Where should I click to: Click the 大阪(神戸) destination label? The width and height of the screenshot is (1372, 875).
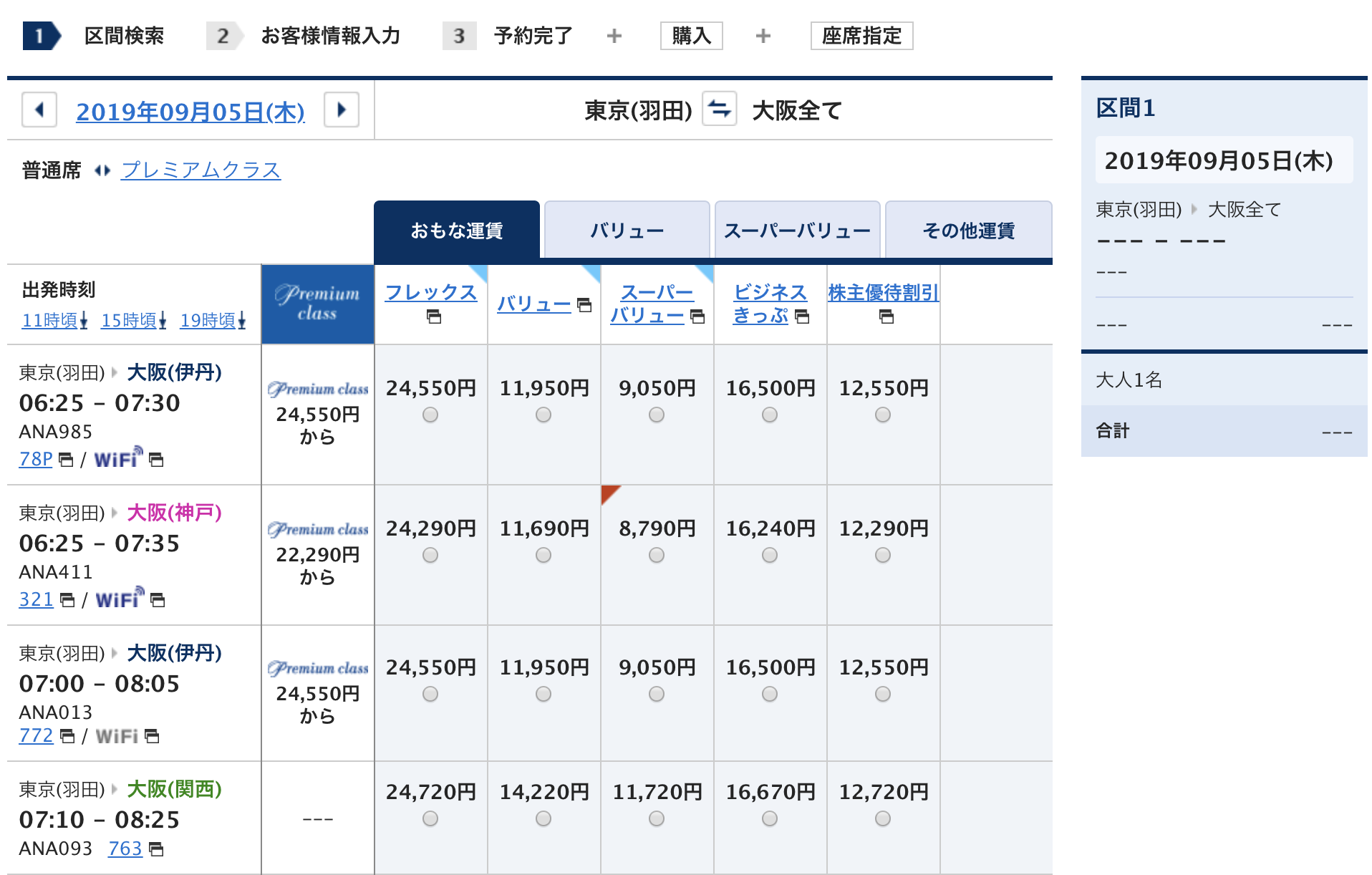[174, 513]
